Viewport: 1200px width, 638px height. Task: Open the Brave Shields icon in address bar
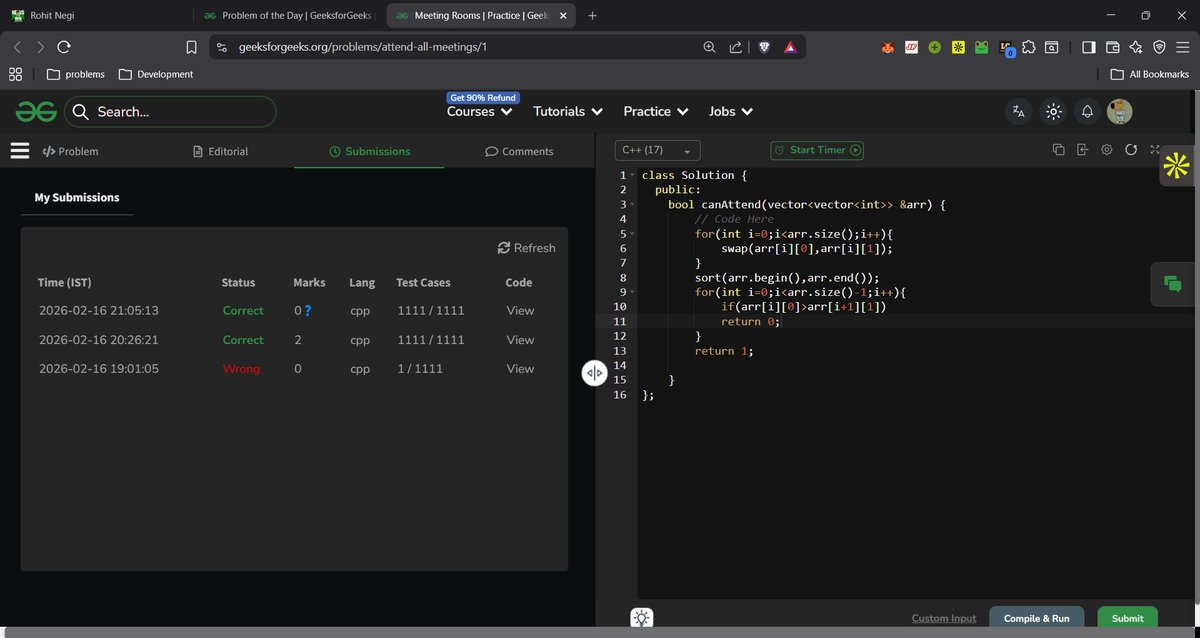coord(763,46)
